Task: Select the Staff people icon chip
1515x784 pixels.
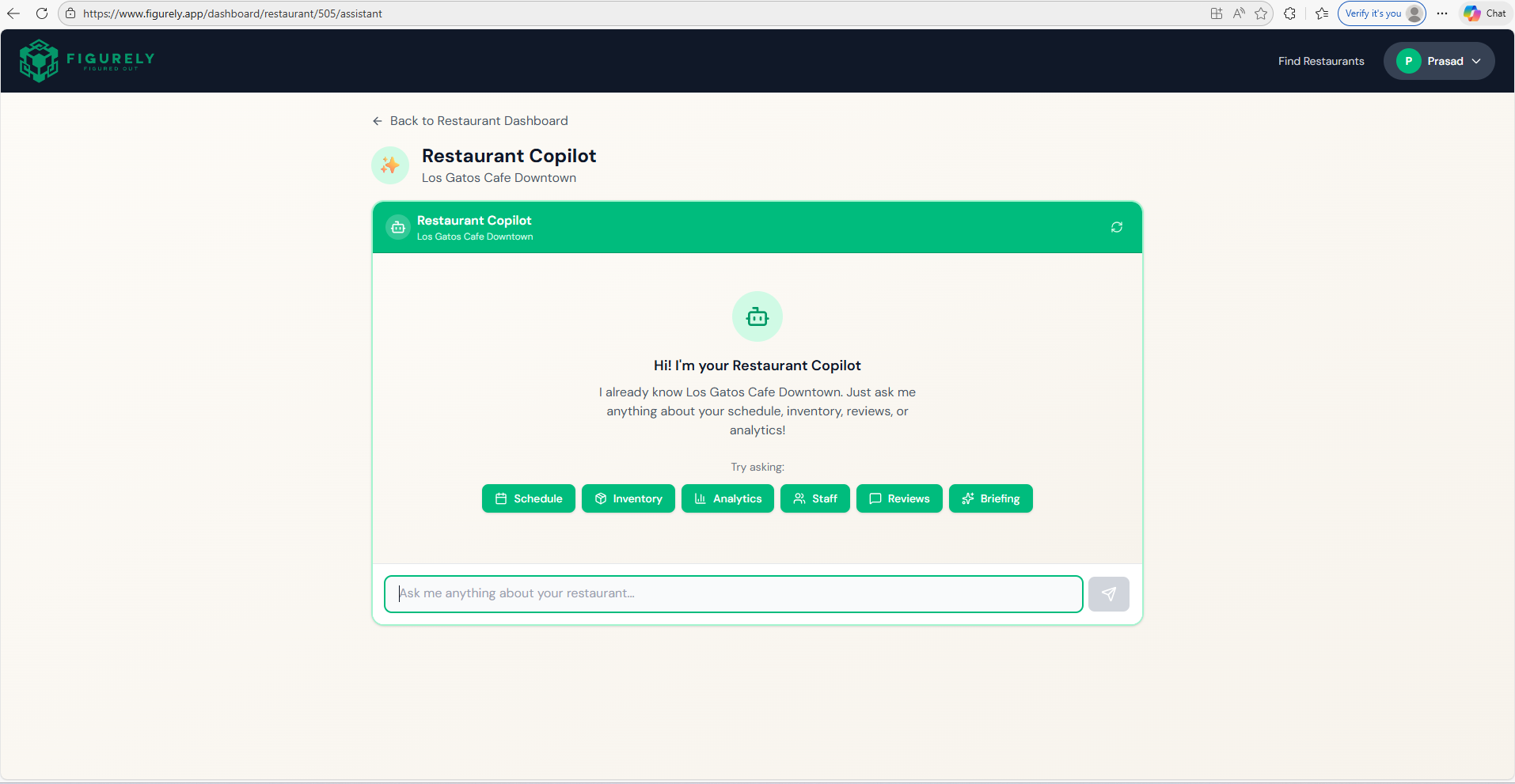Action: (x=814, y=498)
